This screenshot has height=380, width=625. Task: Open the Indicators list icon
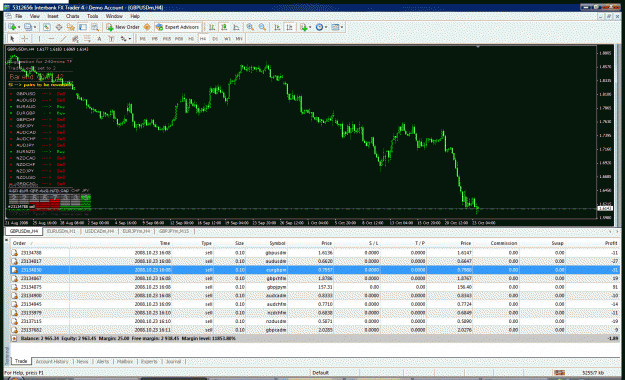(304, 27)
